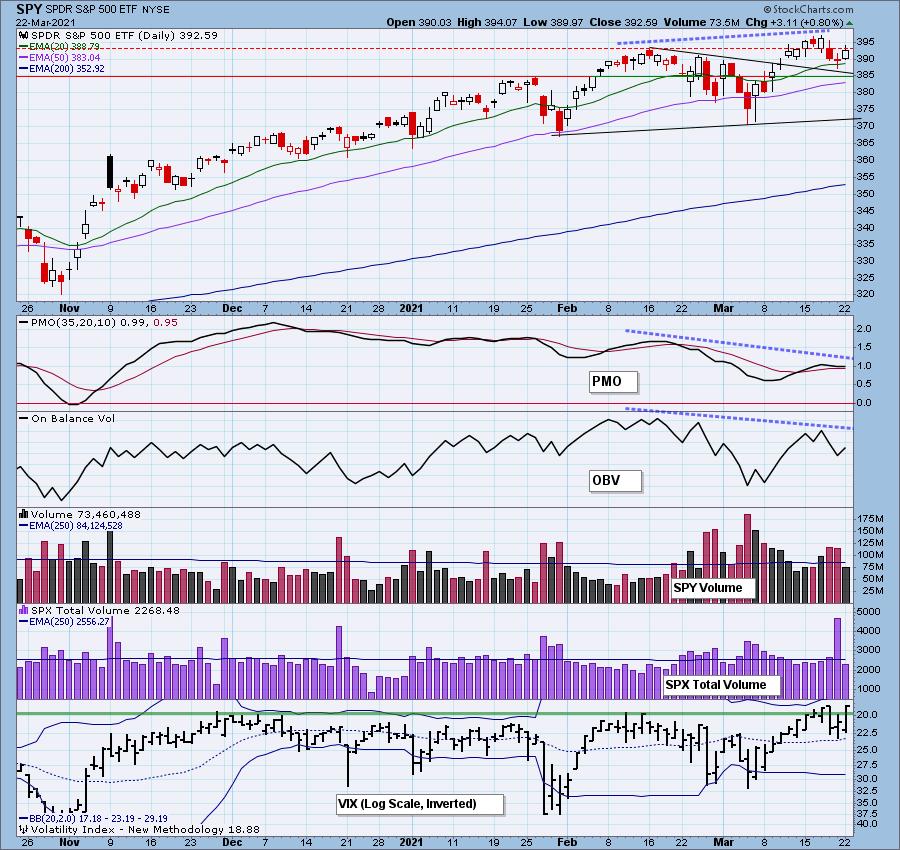Select the High 394.07 value
This screenshot has width=900, height=850.
[x=487, y=22]
